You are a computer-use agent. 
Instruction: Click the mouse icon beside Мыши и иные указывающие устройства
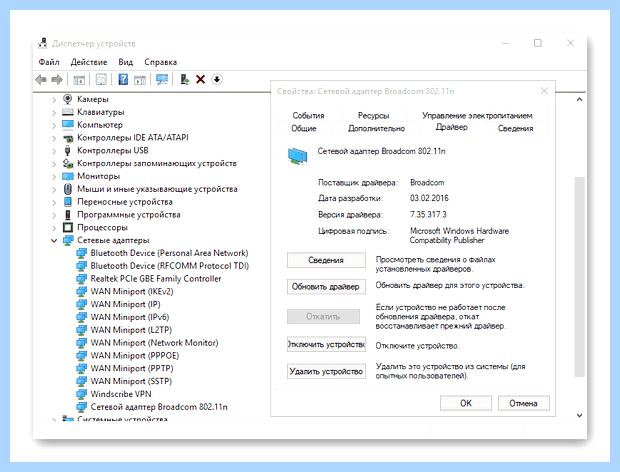(68, 189)
